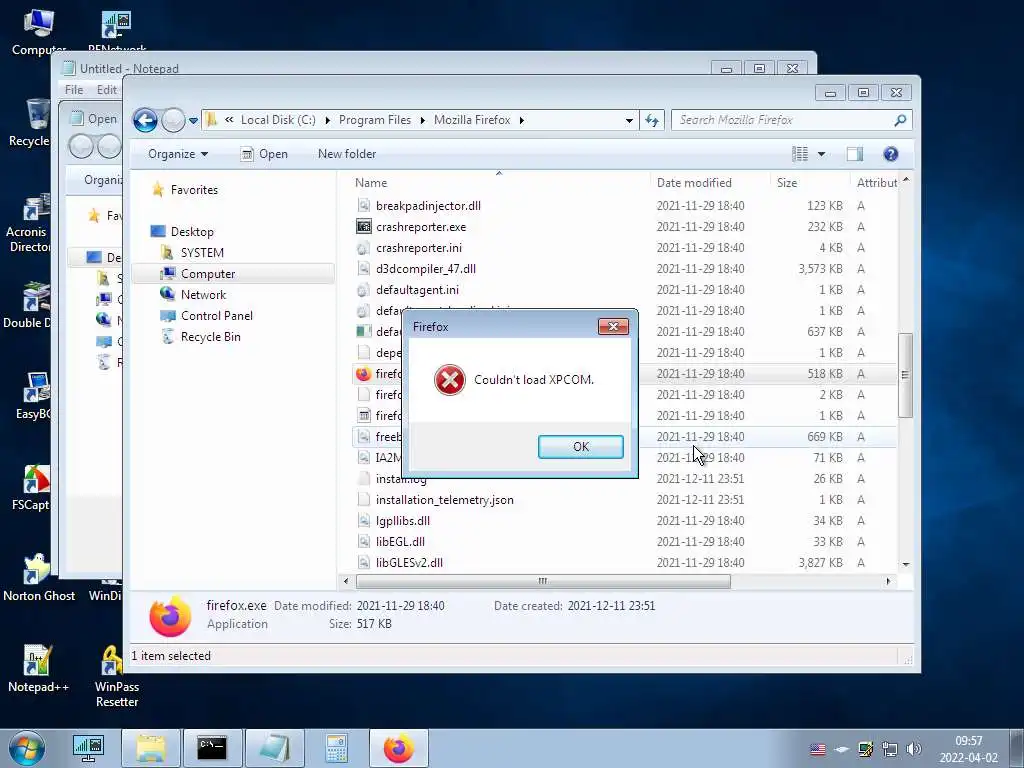Open SYSTEM folder in navigation pane
The width and height of the screenshot is (1024, 768).
tap(202, 253)
